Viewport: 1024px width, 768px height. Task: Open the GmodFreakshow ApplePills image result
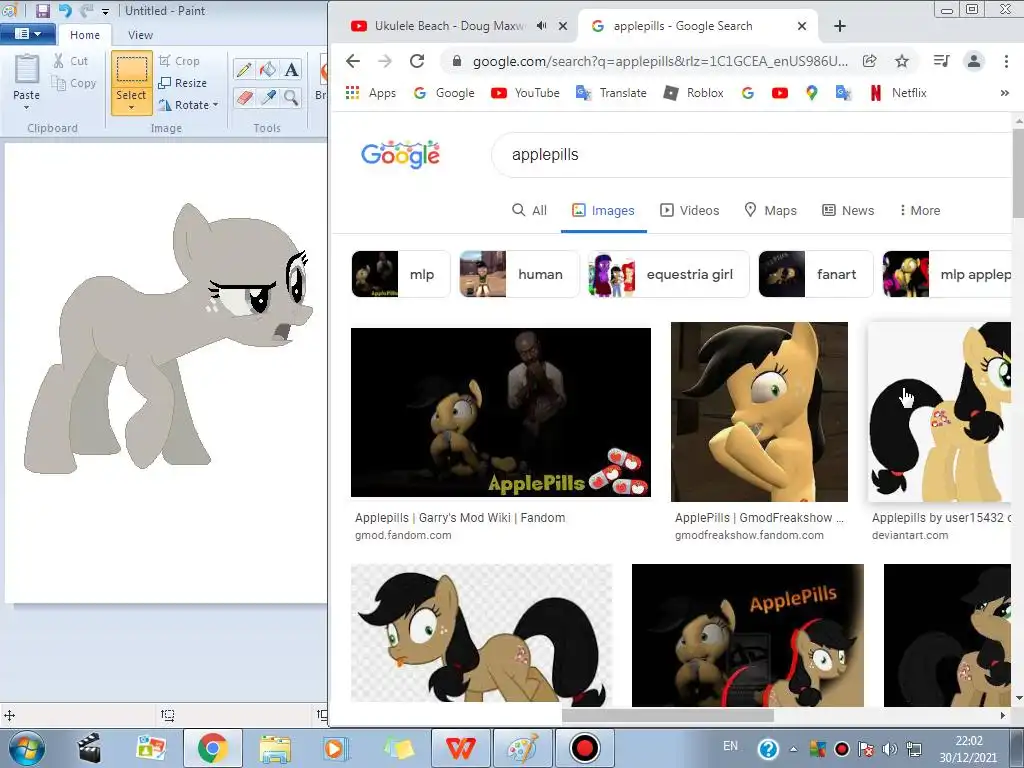[x=760, y=412]
